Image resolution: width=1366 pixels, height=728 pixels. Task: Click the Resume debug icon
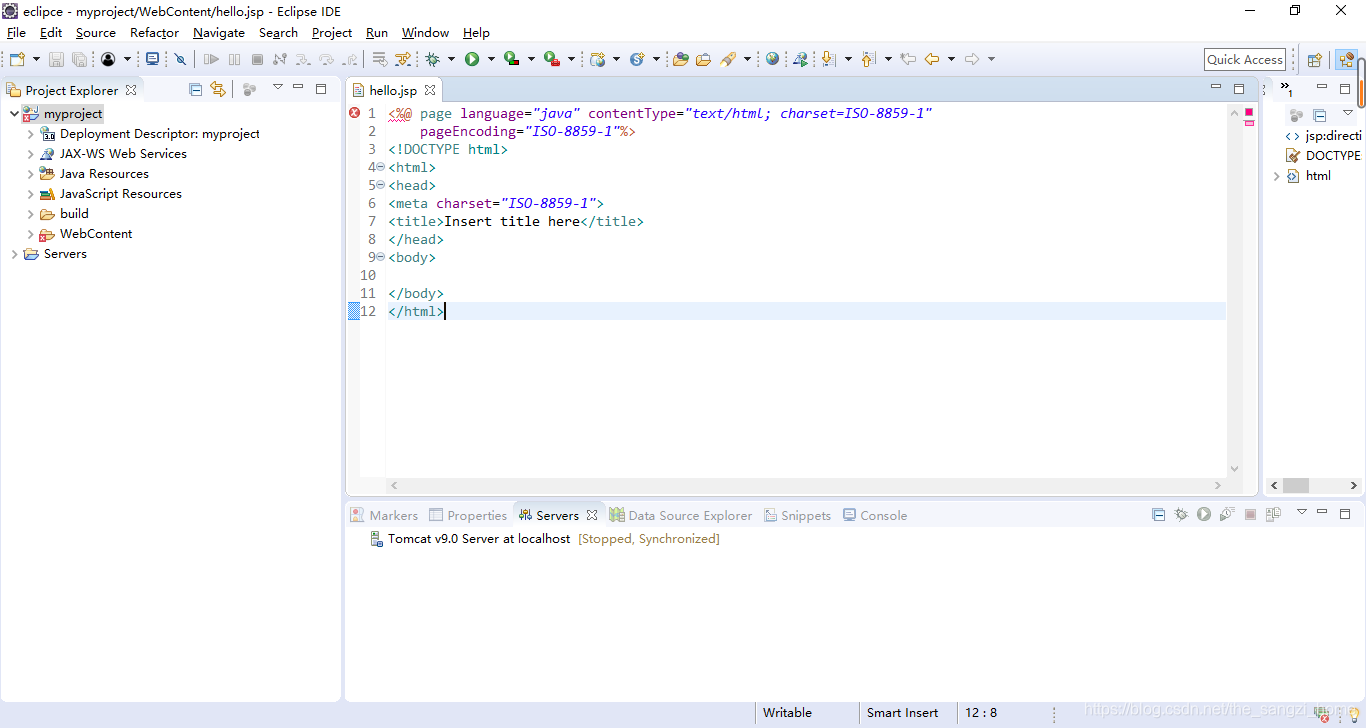(211, 59)
